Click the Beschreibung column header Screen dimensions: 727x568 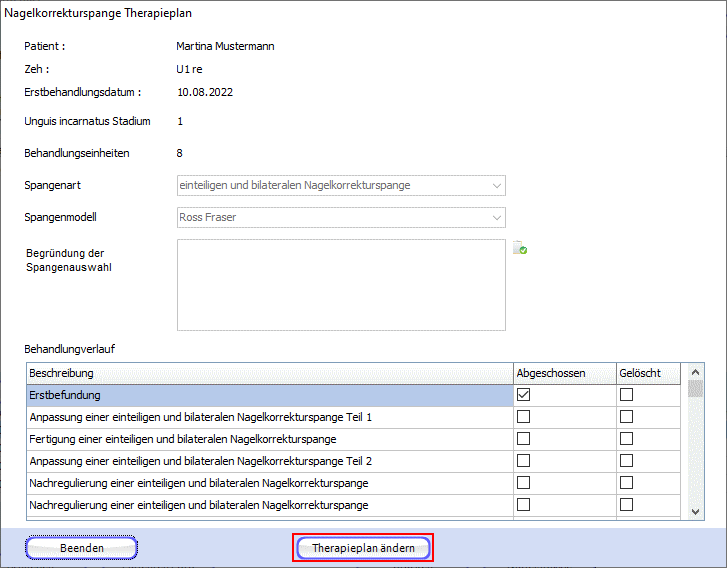point(269,373)
